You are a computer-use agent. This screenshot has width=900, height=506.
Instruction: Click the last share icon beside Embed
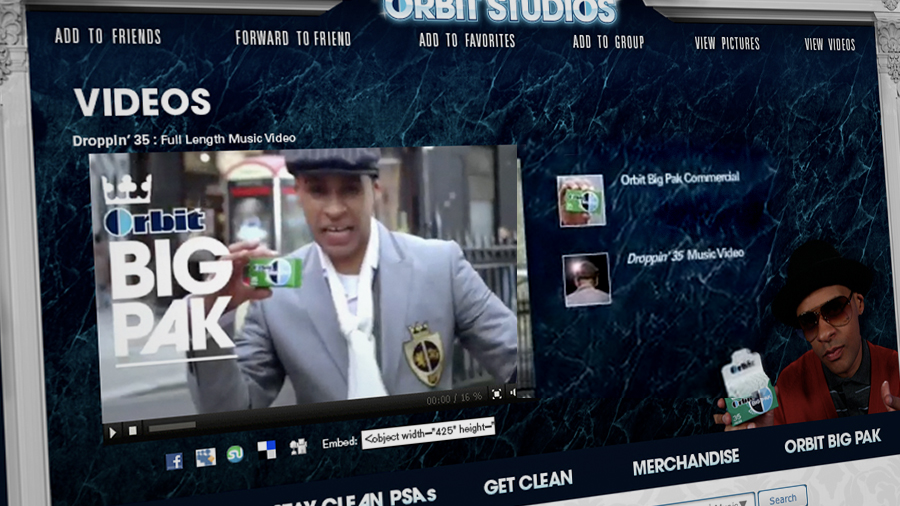[298, 446]
